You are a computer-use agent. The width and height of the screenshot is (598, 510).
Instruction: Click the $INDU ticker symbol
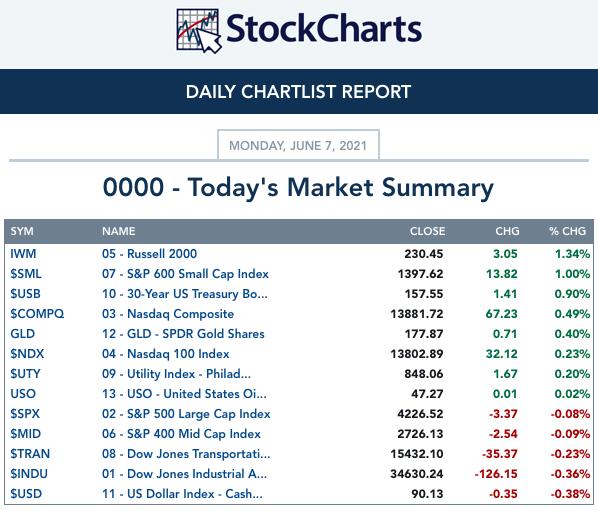pyautogui.click(x=29, y=474)
